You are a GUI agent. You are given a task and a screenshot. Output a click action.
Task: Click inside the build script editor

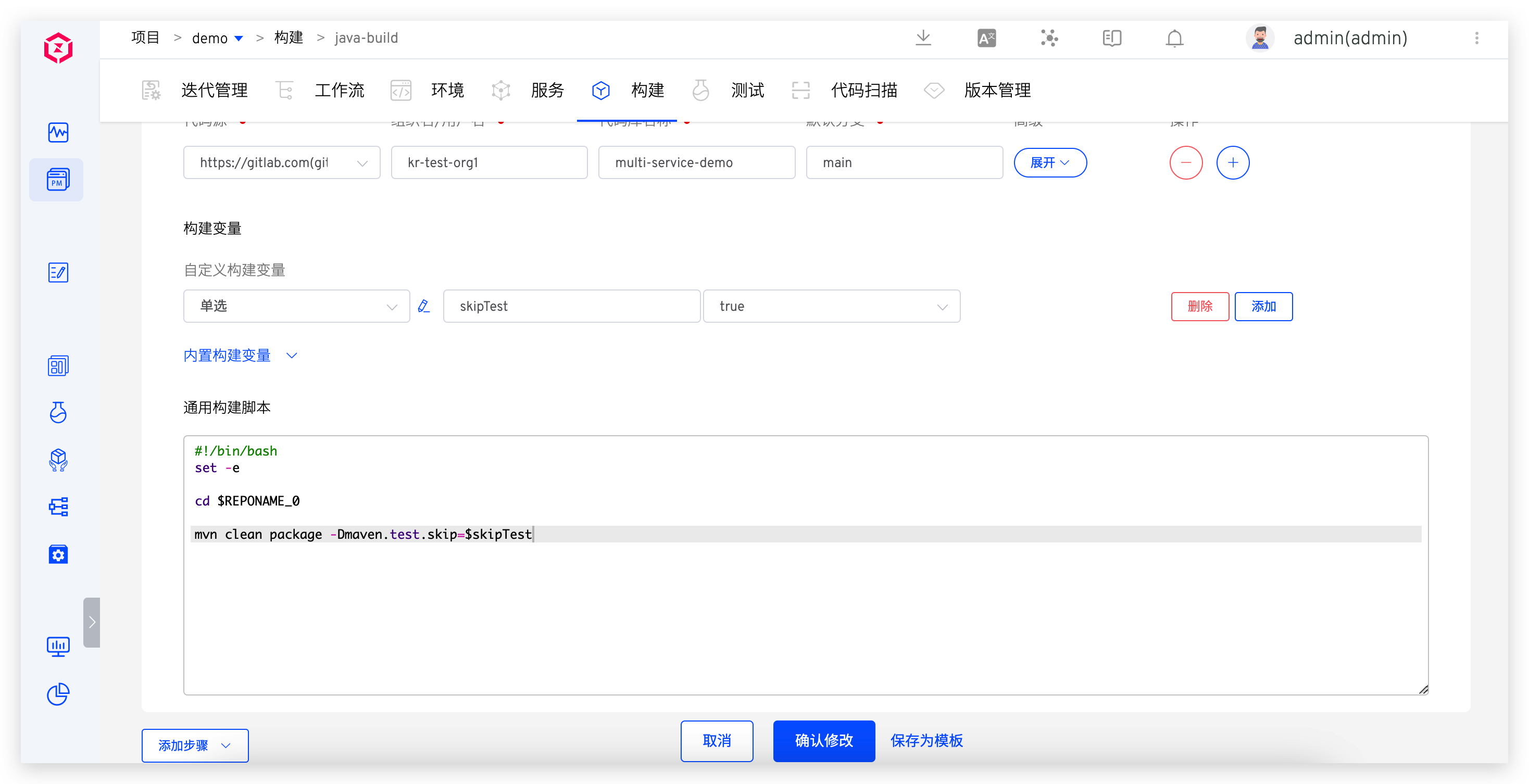tap(806, 565)
